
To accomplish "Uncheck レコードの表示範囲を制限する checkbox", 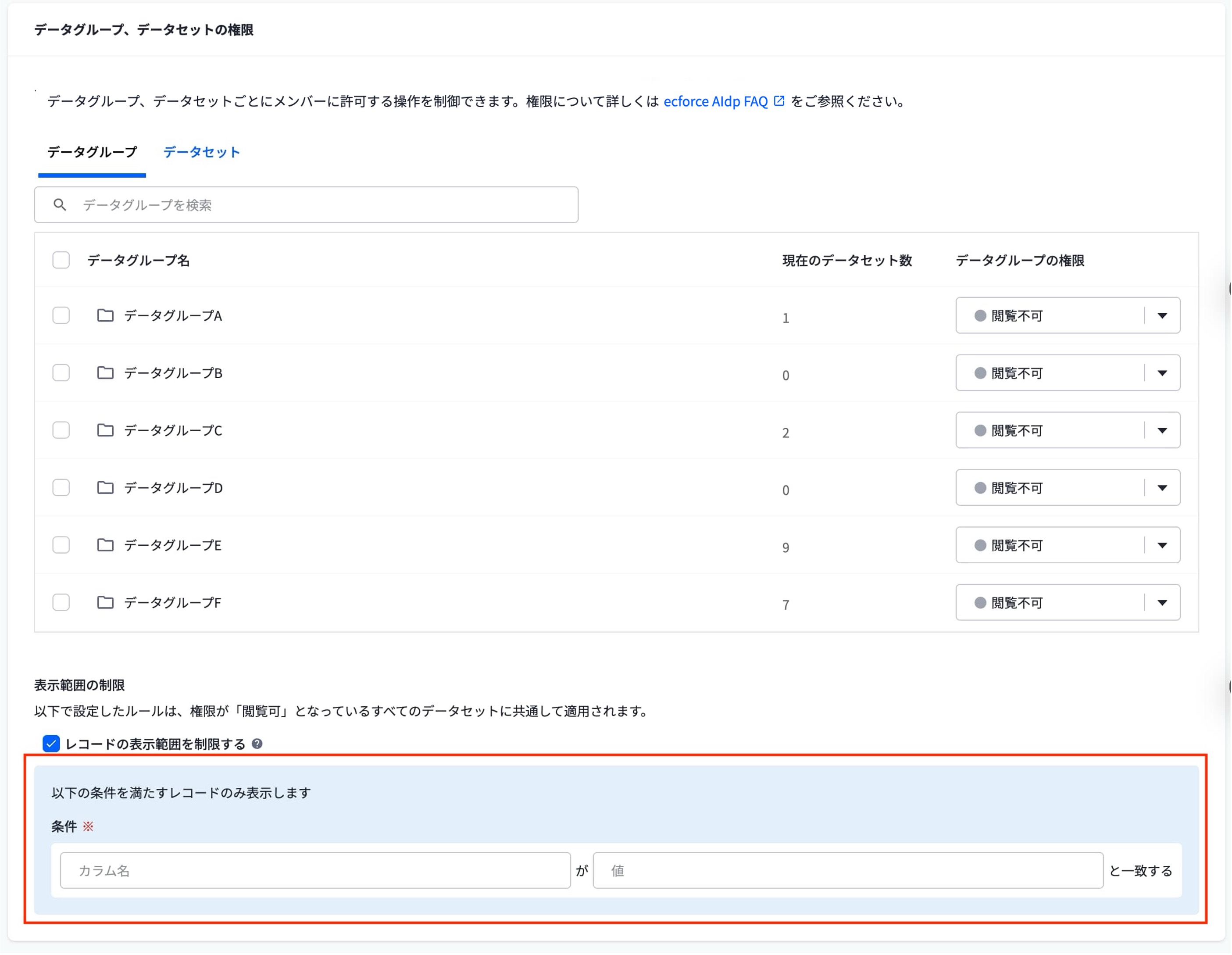I will coord(51,744).
